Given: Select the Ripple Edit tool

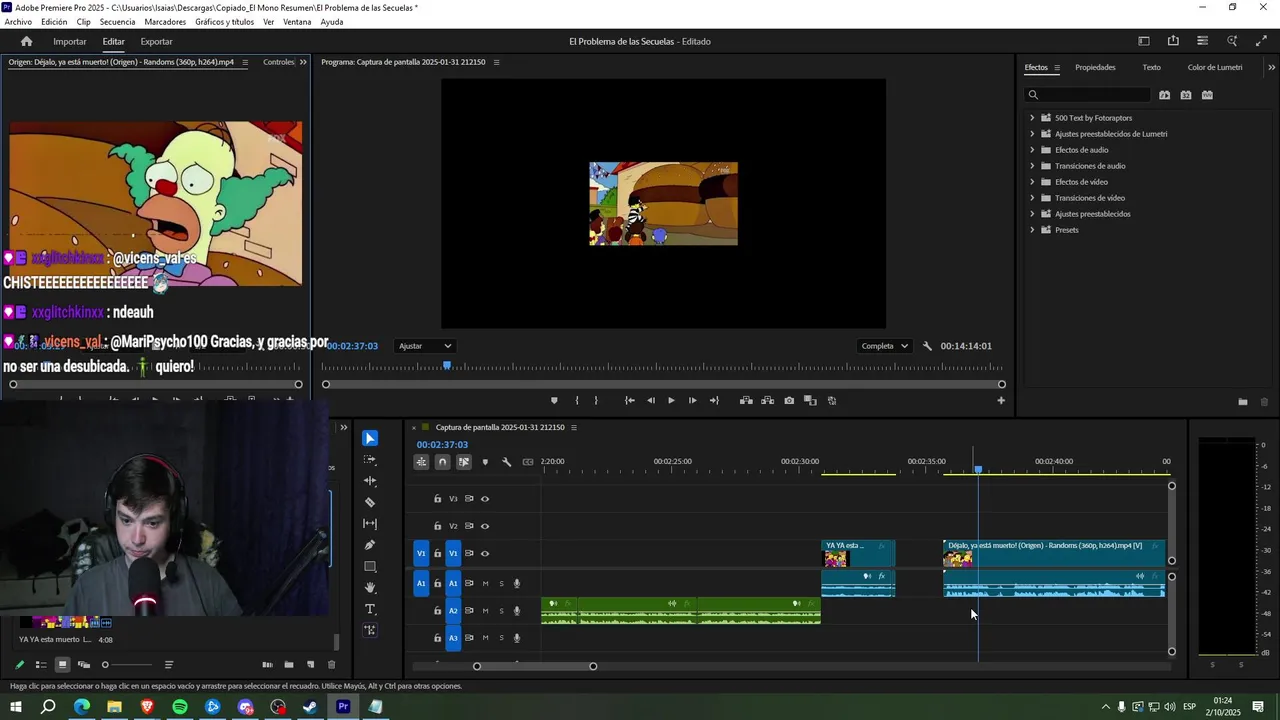Looking at the screenshot, I should pyautogui.click(x=370, y=481).
